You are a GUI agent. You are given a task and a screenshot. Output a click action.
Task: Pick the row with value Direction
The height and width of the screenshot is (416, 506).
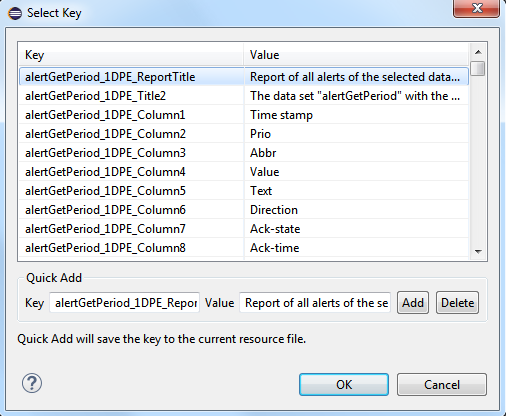tap(244, 210)
